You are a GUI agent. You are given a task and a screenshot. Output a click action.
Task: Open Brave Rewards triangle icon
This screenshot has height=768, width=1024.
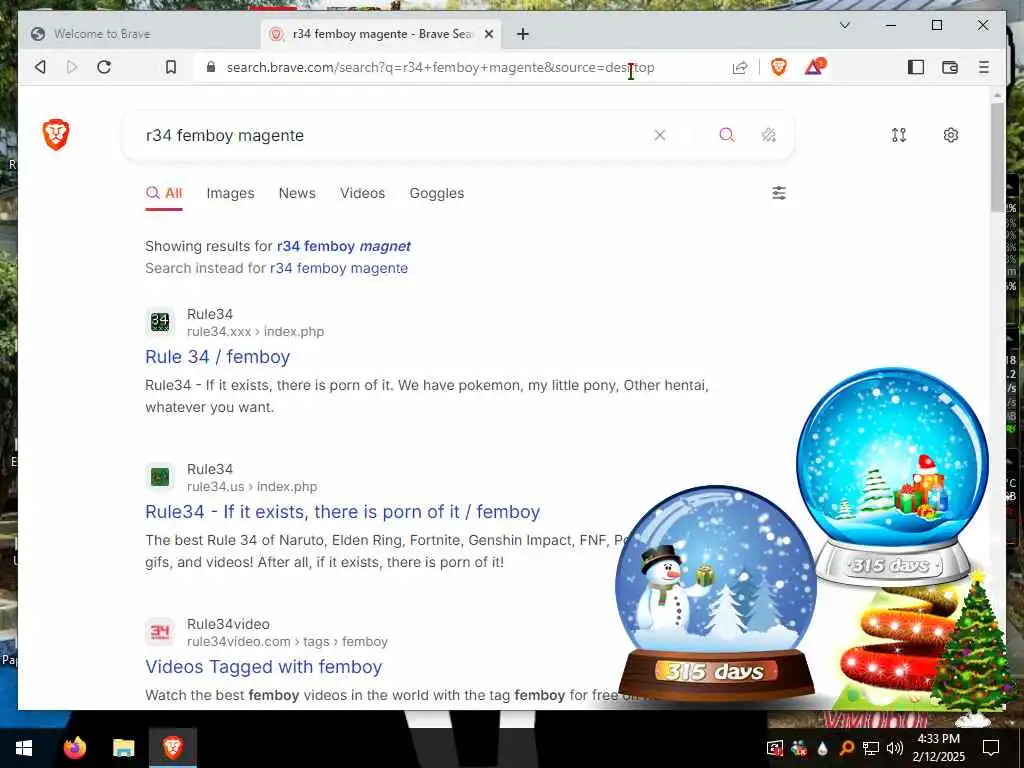click(x=814, y=66)
